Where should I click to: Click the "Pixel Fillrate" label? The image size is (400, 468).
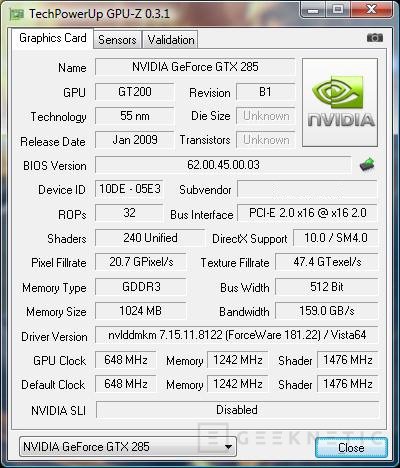click(59, 263)
